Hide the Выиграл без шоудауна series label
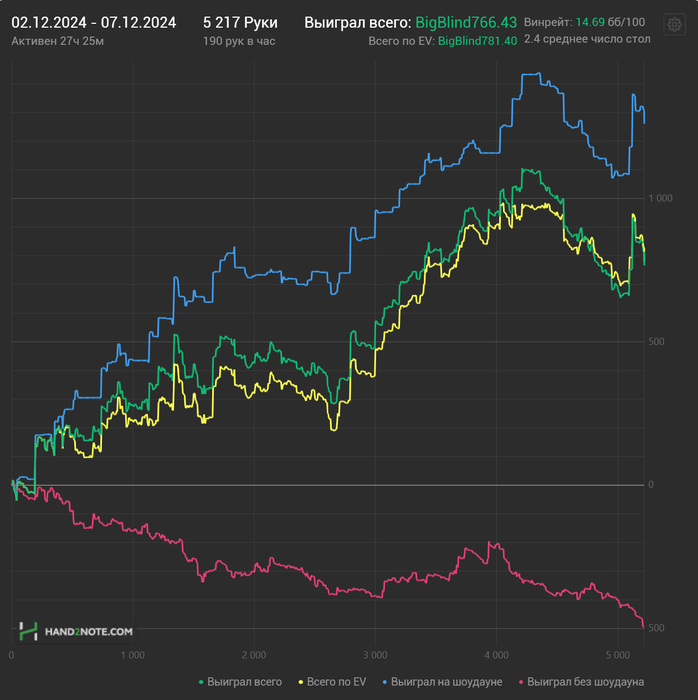 coord(586,682)
